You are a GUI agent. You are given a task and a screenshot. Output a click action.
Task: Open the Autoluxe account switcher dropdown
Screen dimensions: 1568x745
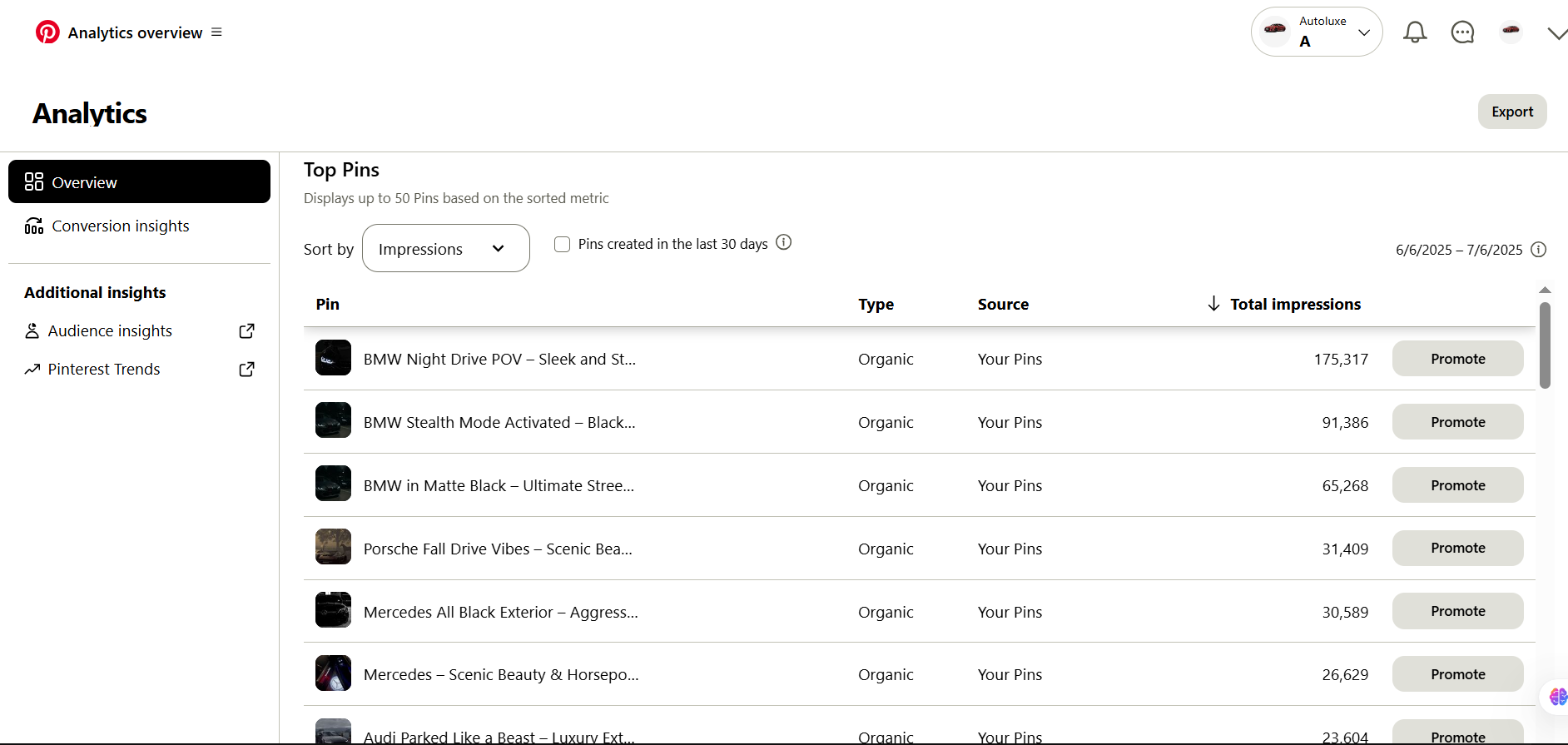1317,32
